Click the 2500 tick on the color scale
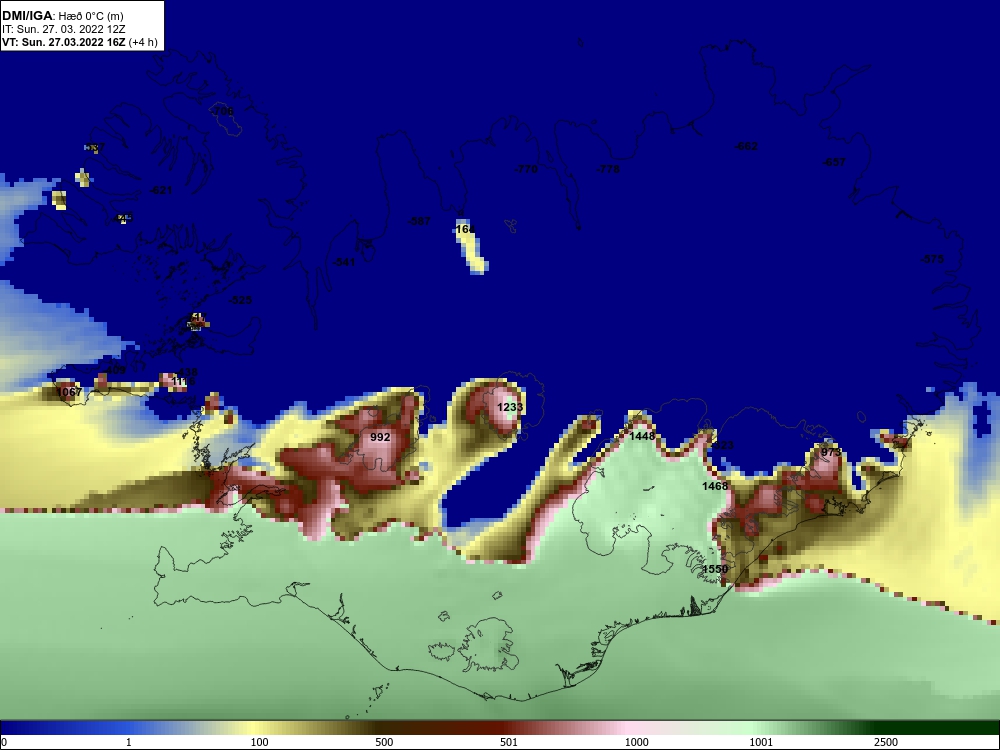 886,742
